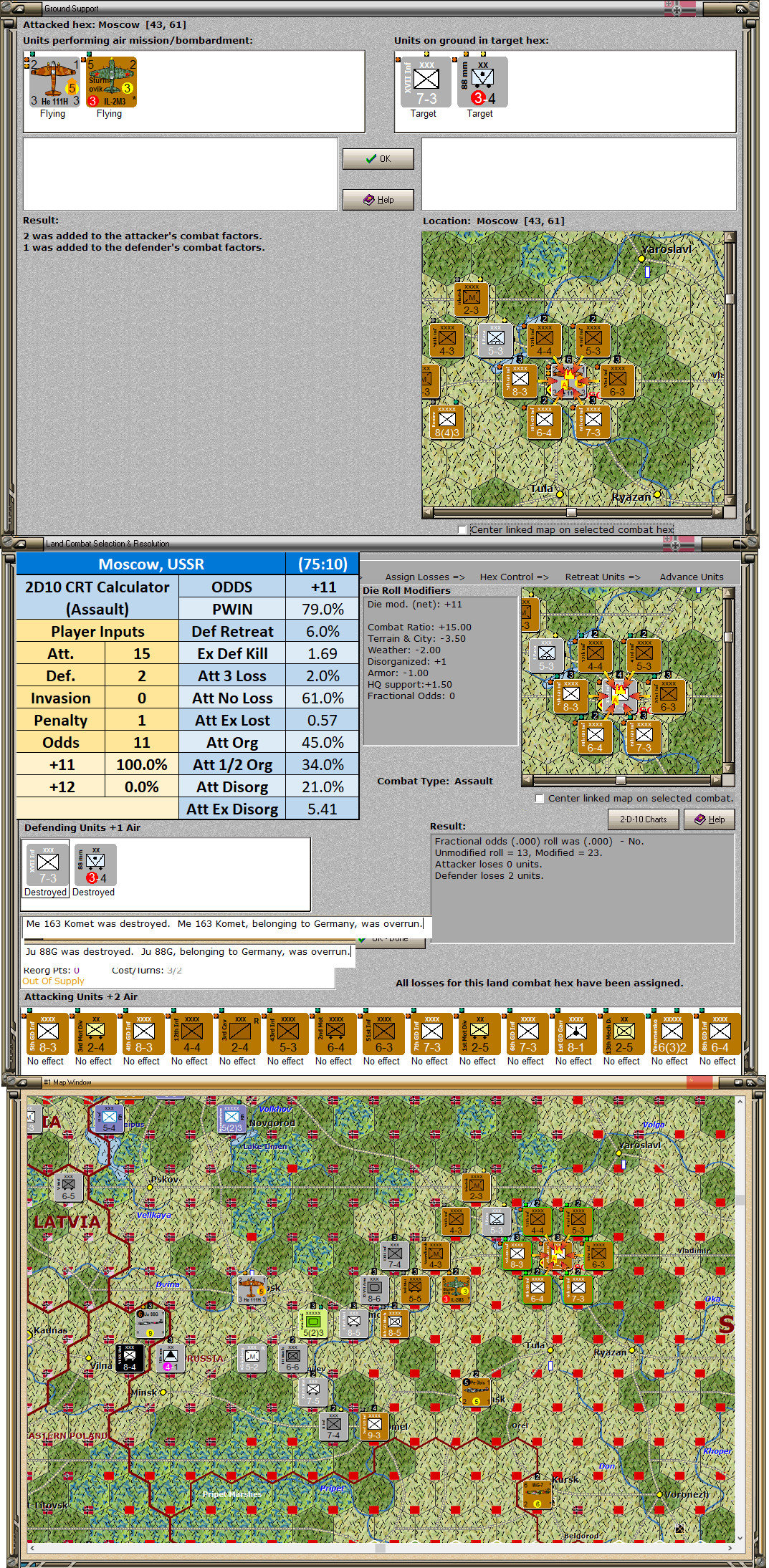Viewport: 769px width, 1568px height.
Task: Select the 1st GD Gar 8-1 attacker
Action: (575, 1034)
